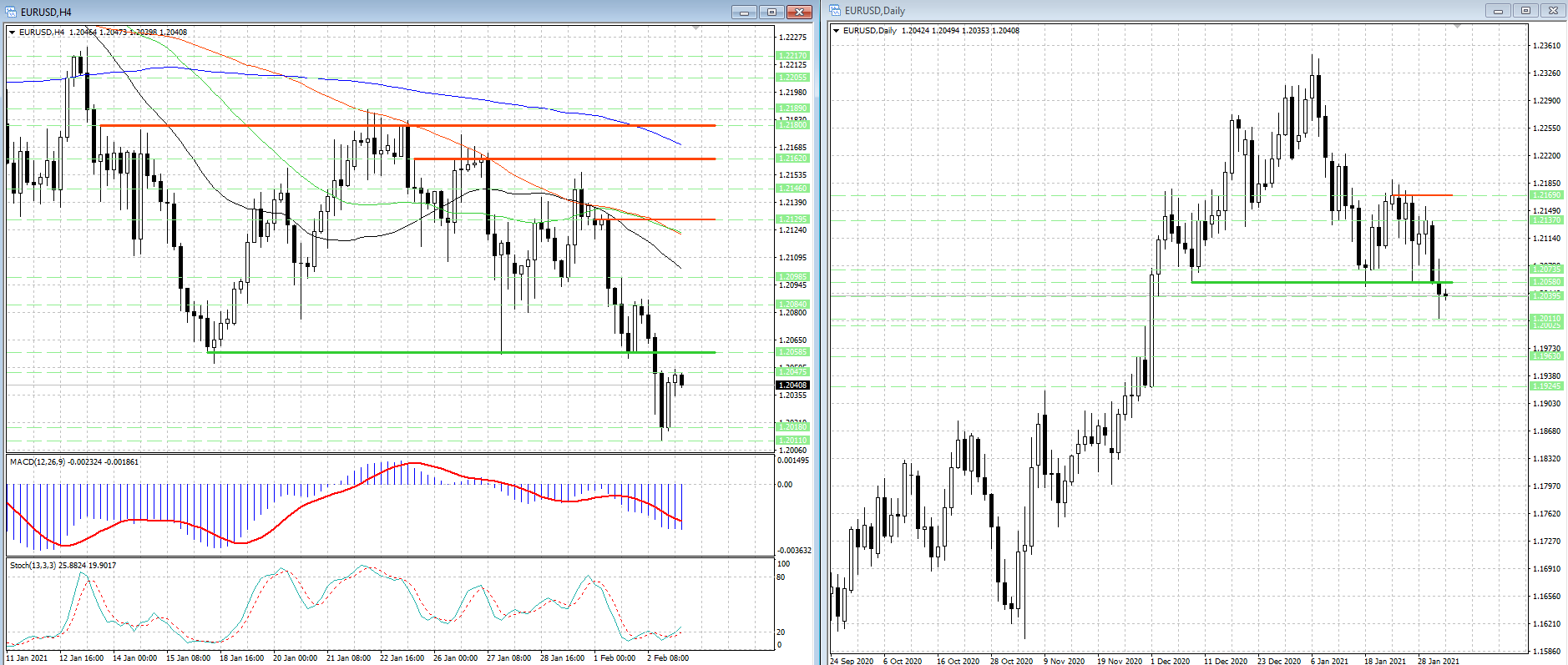The image size is (1568, 665).
Task: Click the MACD scale value 0.001495
Action: pyautogui.click(x=793, y=461)
